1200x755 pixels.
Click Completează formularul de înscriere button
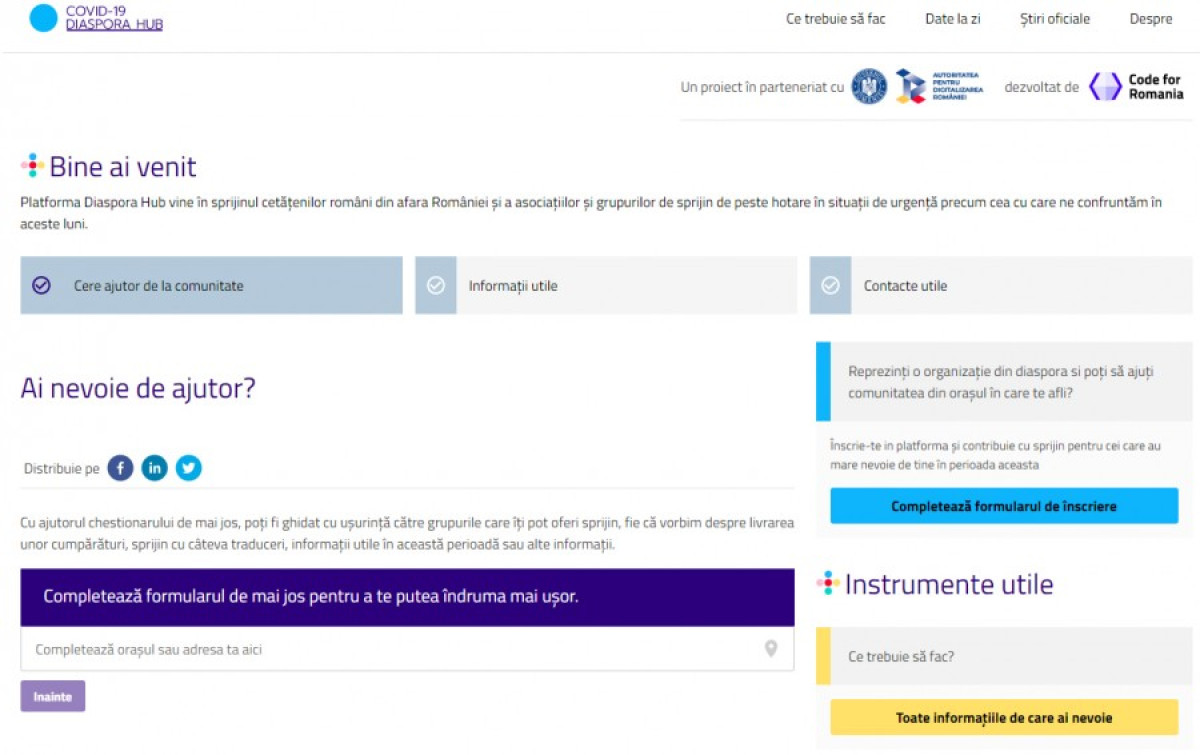coord(1003,506)
